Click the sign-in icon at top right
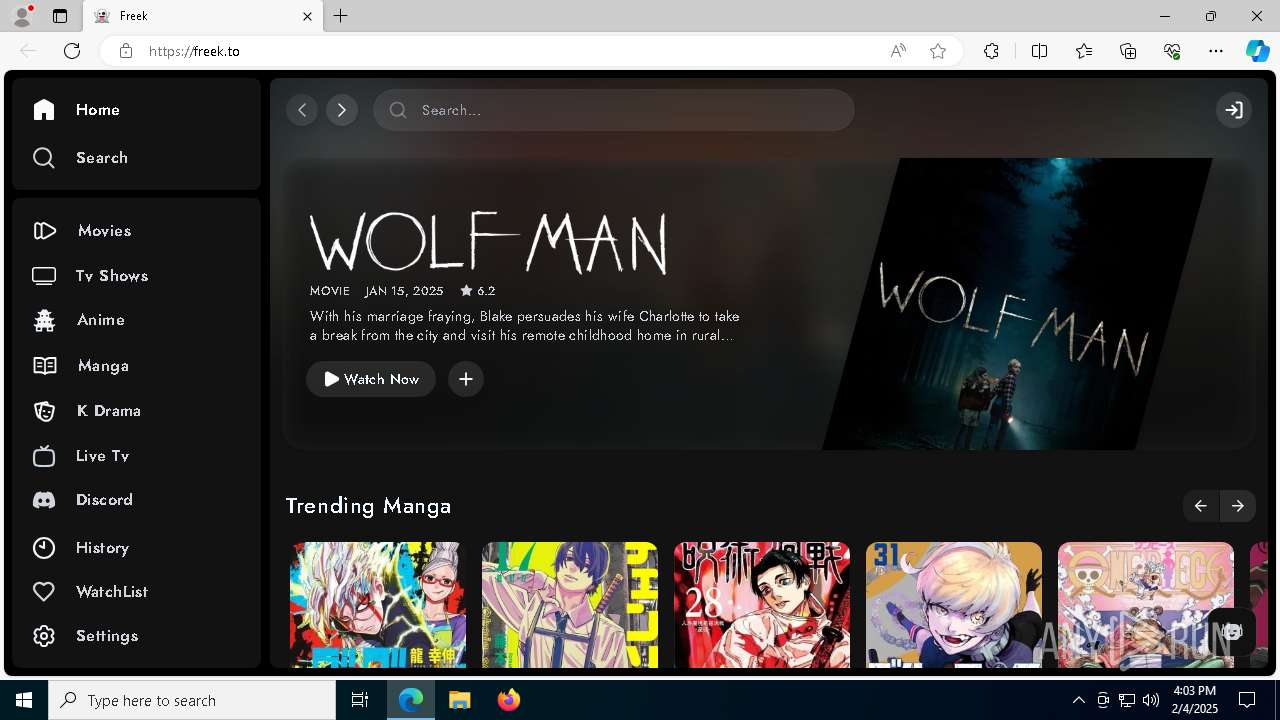 point(1234,110)
